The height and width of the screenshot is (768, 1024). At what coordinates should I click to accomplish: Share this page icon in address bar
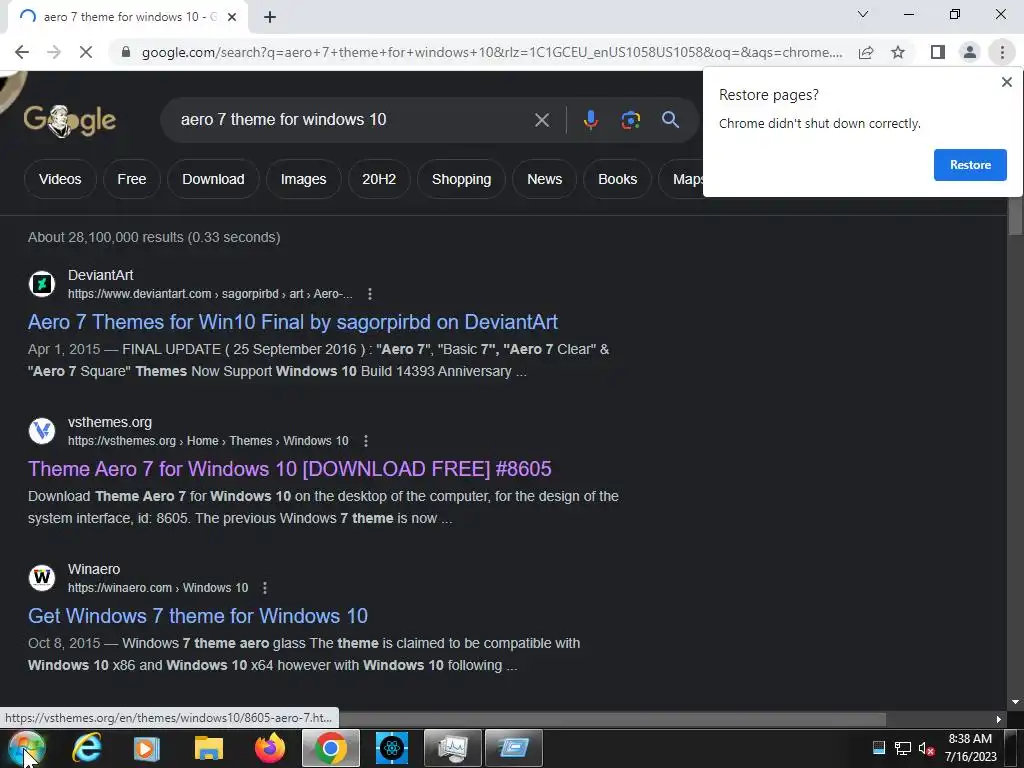click(866, 52)
